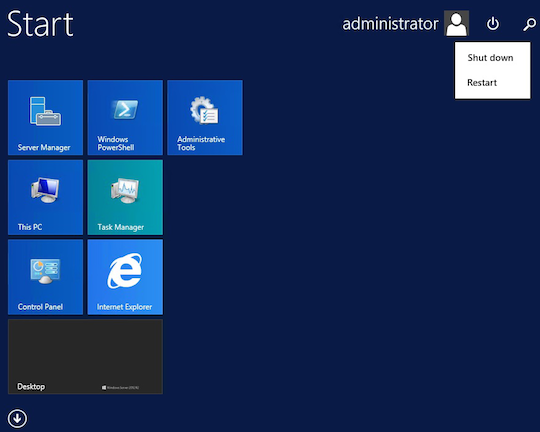540x432 pixels.
Task: Launch the Task Manager tile
Action: coord(125,197)
